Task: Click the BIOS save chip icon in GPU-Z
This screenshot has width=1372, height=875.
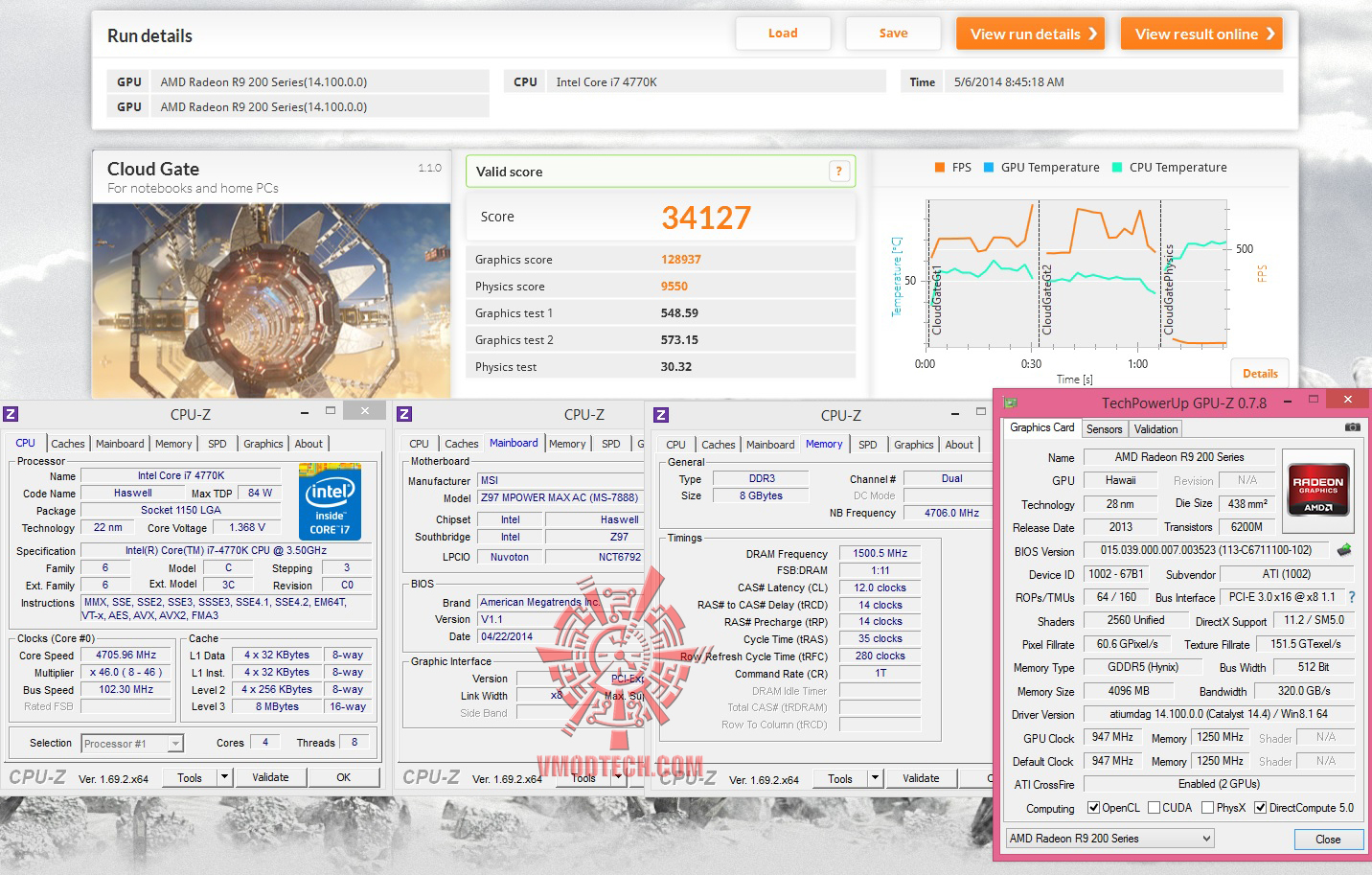Action: (x=1344, y=550)
